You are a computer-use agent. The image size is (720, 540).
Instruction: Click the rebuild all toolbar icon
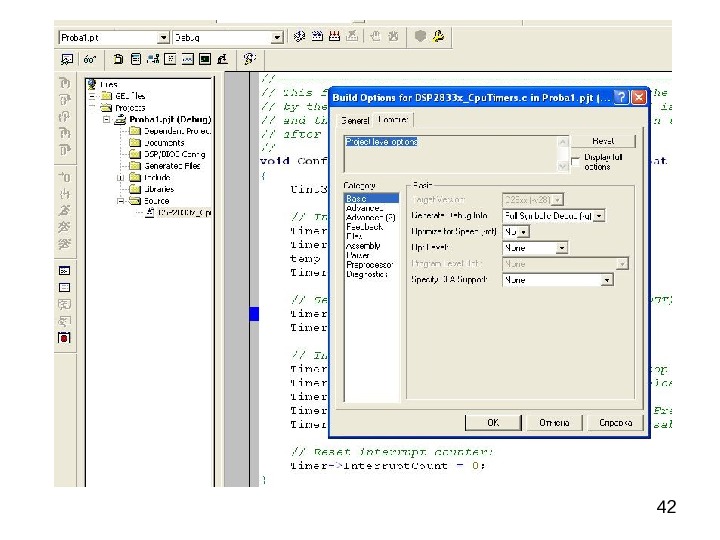point(335,37)
